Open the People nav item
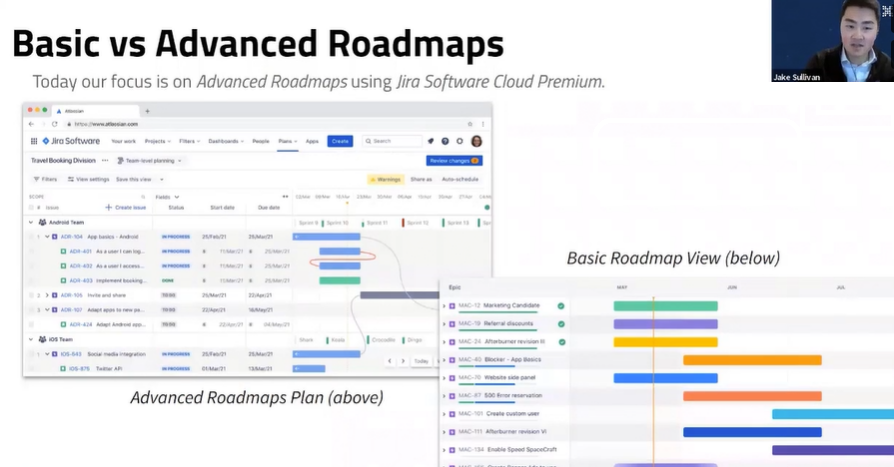The width and height of the screenshot is (894, 467). point(261,141)
